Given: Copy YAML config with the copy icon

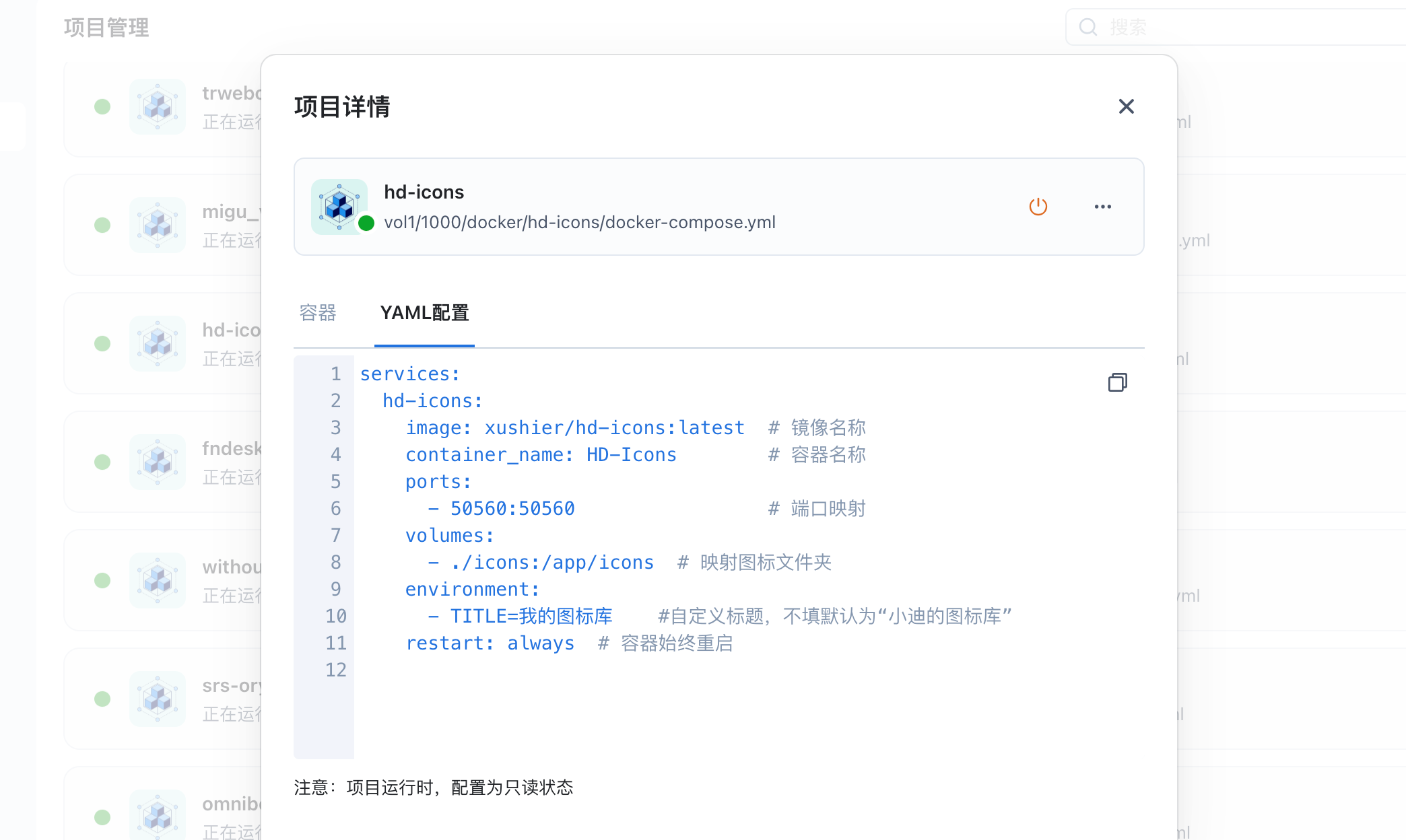Looking at the screenshot, I should pos(1117,382).
